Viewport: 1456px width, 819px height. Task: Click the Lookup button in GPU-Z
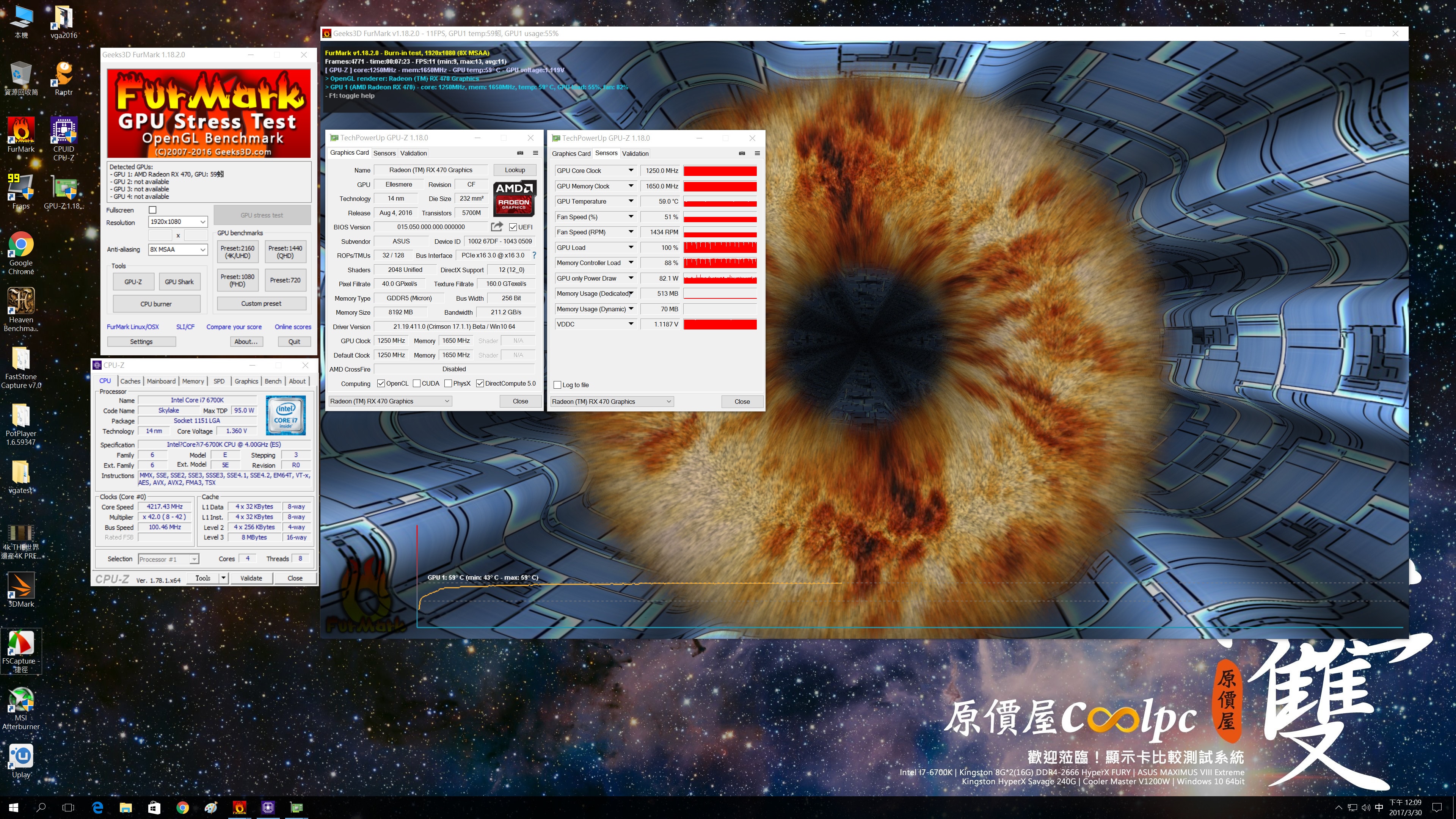click(x=515, y=169)
